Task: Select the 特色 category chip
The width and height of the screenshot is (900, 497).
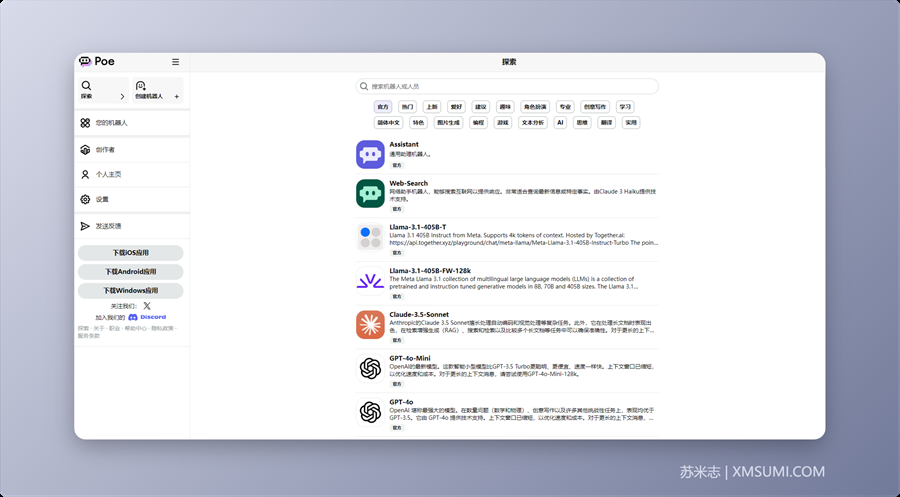Action: [418, 122]
